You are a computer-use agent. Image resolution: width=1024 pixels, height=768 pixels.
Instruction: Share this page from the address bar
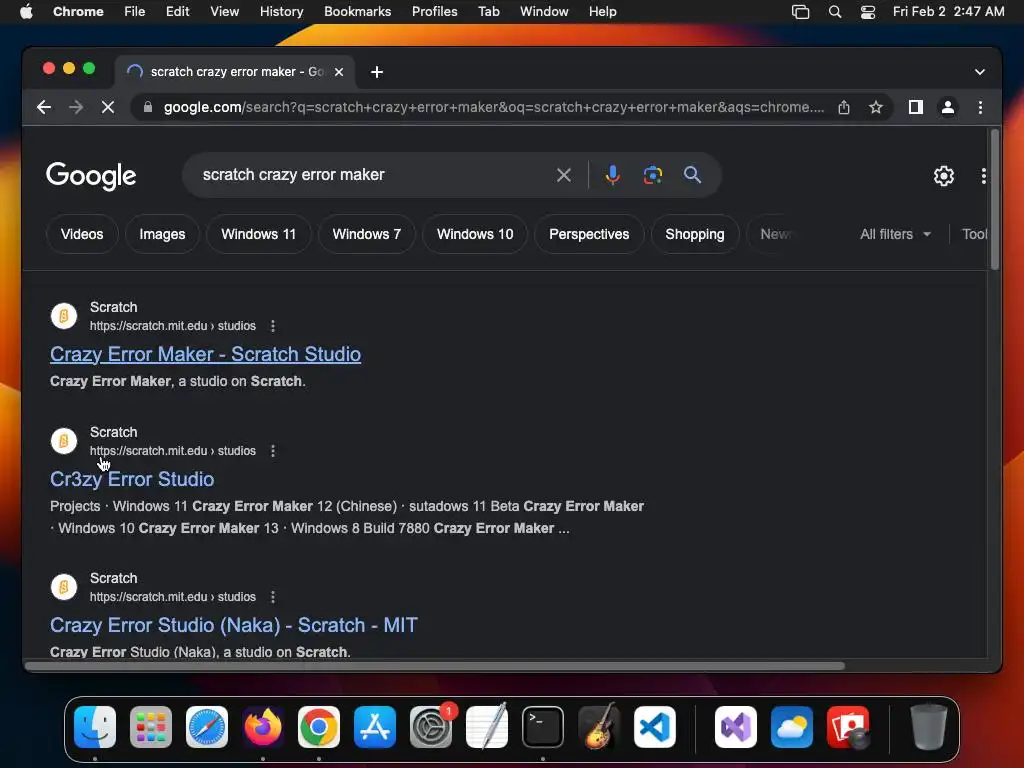[x=844, y=107]
